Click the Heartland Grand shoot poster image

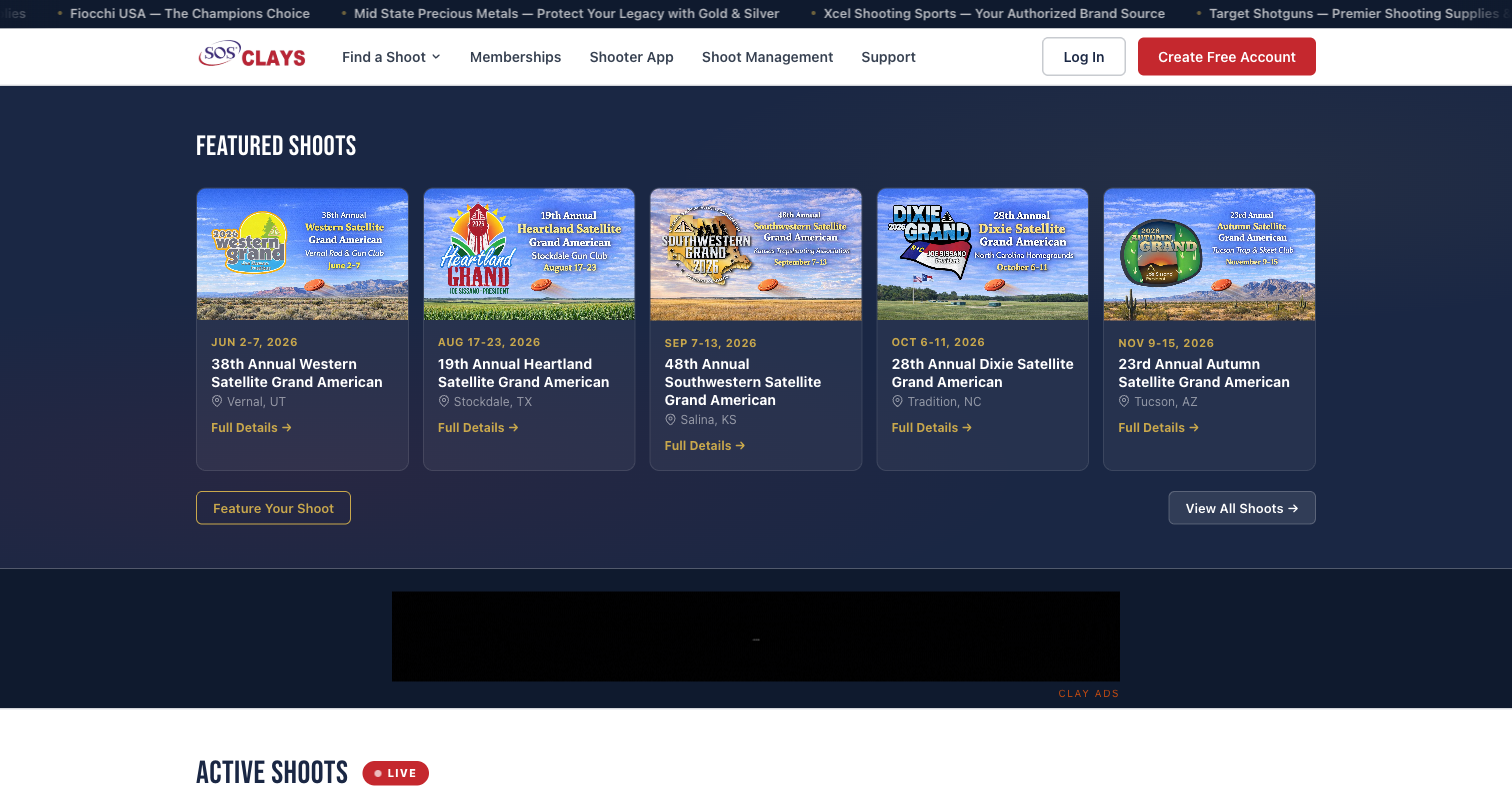(528, 254)
